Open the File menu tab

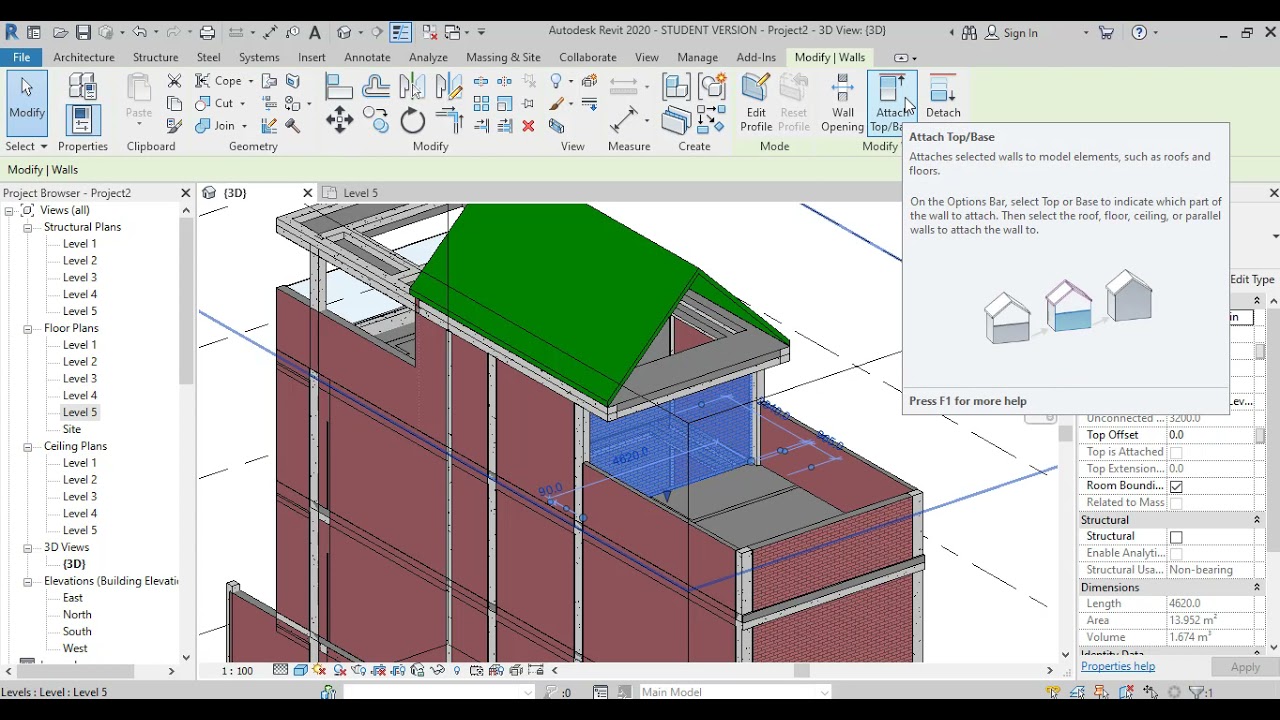pos(21,57)
